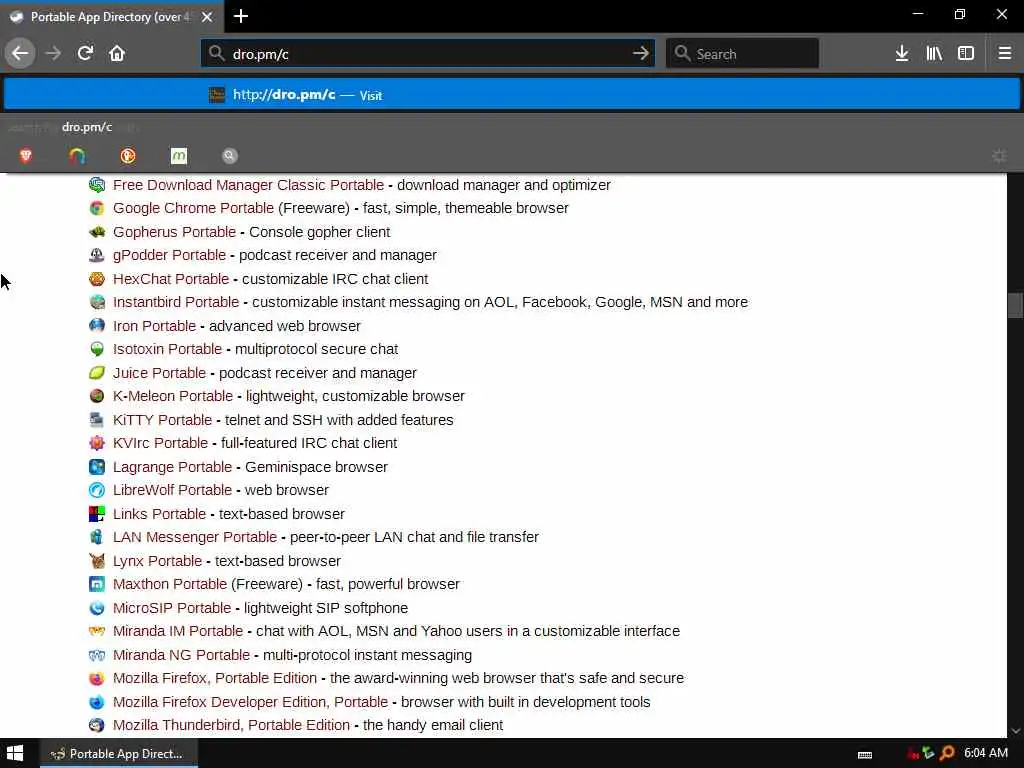The width and height of the screenshot is (1024, 768).
Task: Visit the http://dro.pm/c suggestion
Action: [512, 95]
